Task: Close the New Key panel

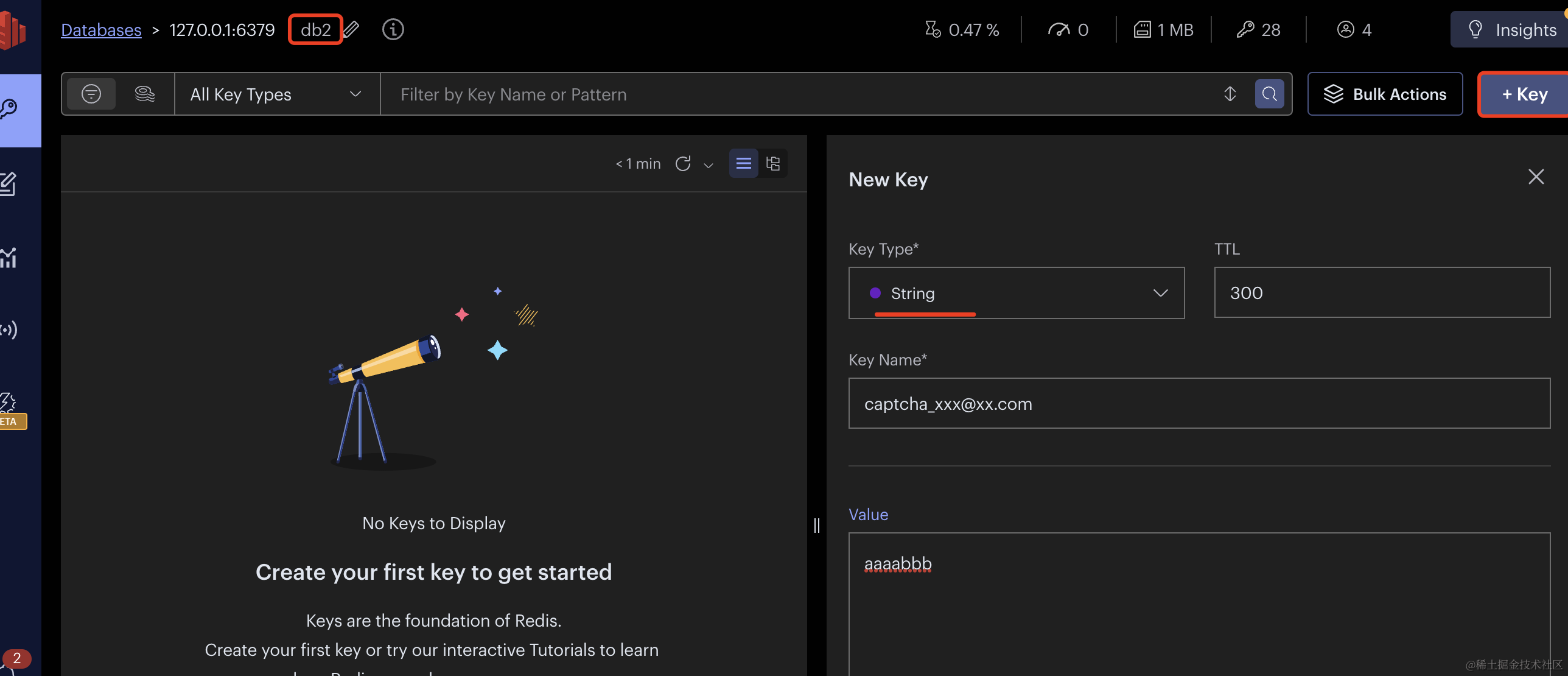Action: (1536, 177)
